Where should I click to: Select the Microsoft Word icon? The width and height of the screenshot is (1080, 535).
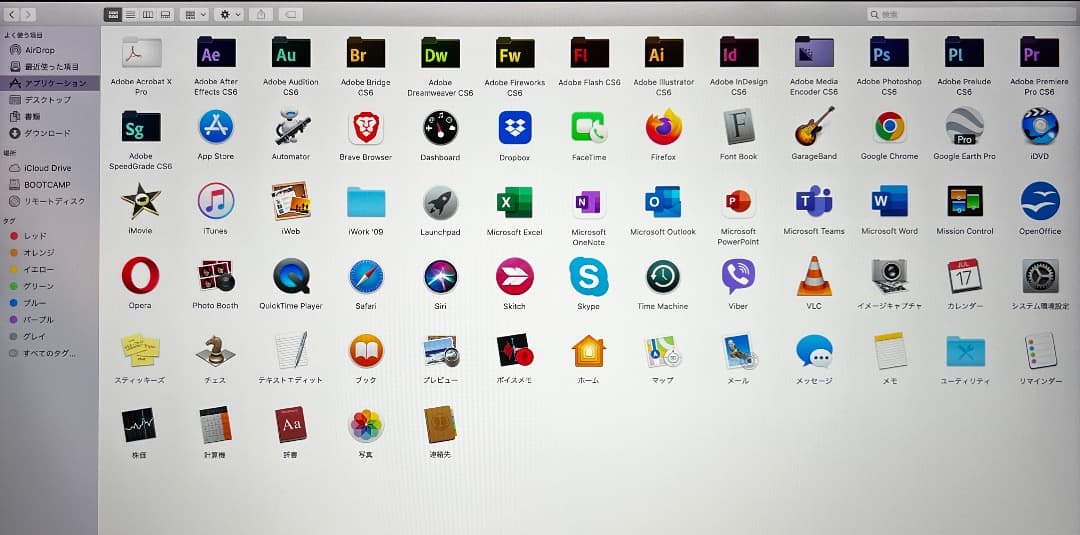click(x=889, y=201)
